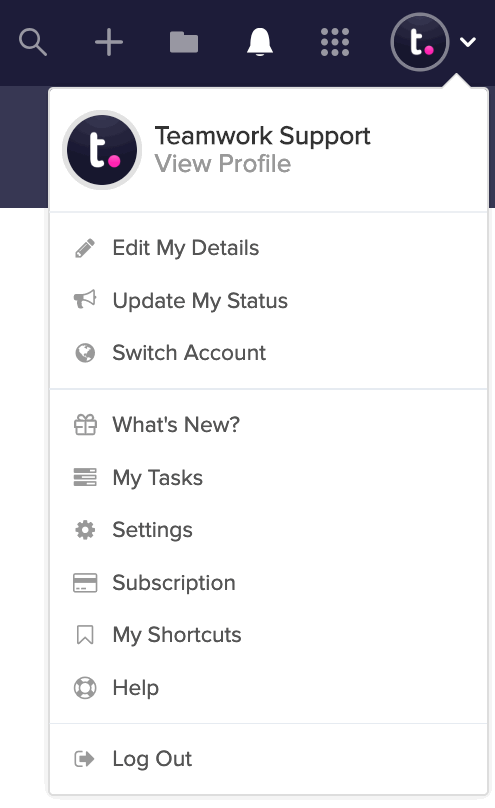Open the search magnifier icon
The height and width of the screenshot is (808, 495).
33,42
